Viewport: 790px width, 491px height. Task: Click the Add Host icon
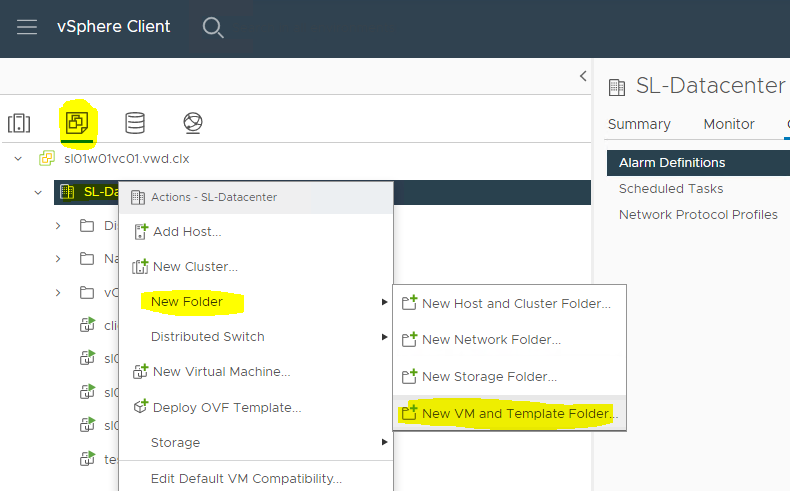(x=141, y=232)
